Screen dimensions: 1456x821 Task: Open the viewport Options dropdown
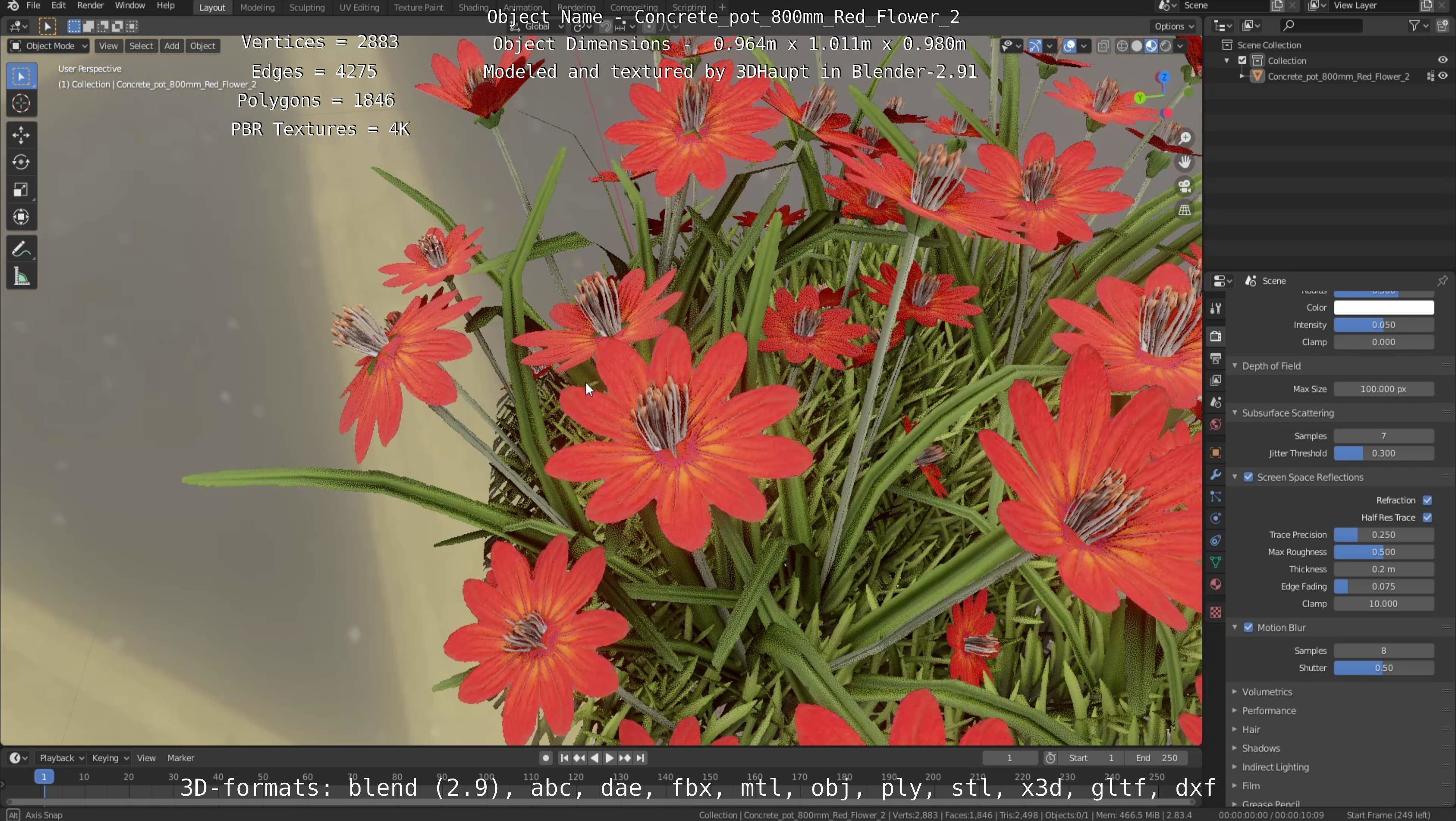click(1174, 26)
